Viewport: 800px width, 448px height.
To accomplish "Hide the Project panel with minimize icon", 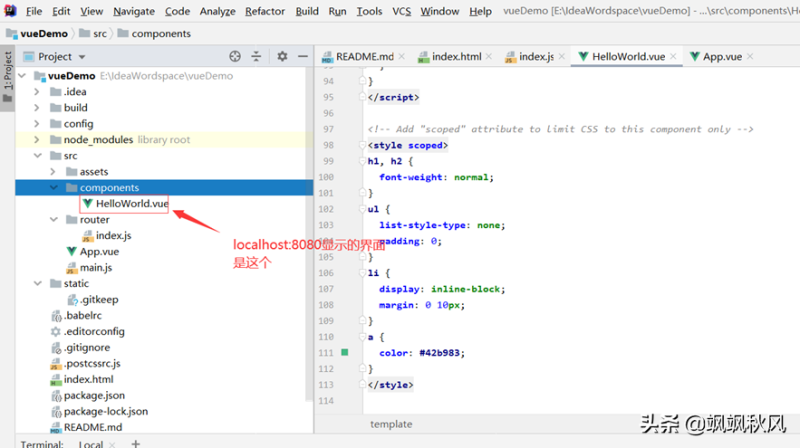I will click(302, 57).
